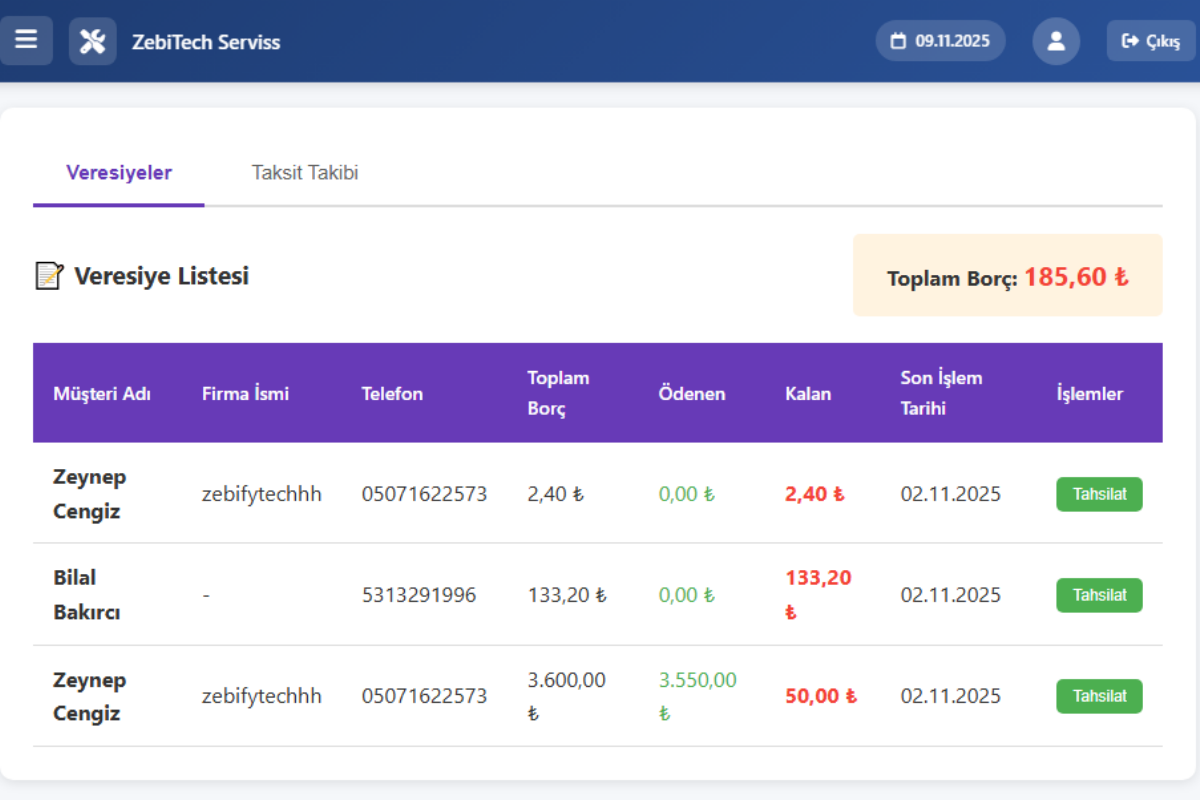
Task: Click the Kalan column header
Action: click(808, 394)
